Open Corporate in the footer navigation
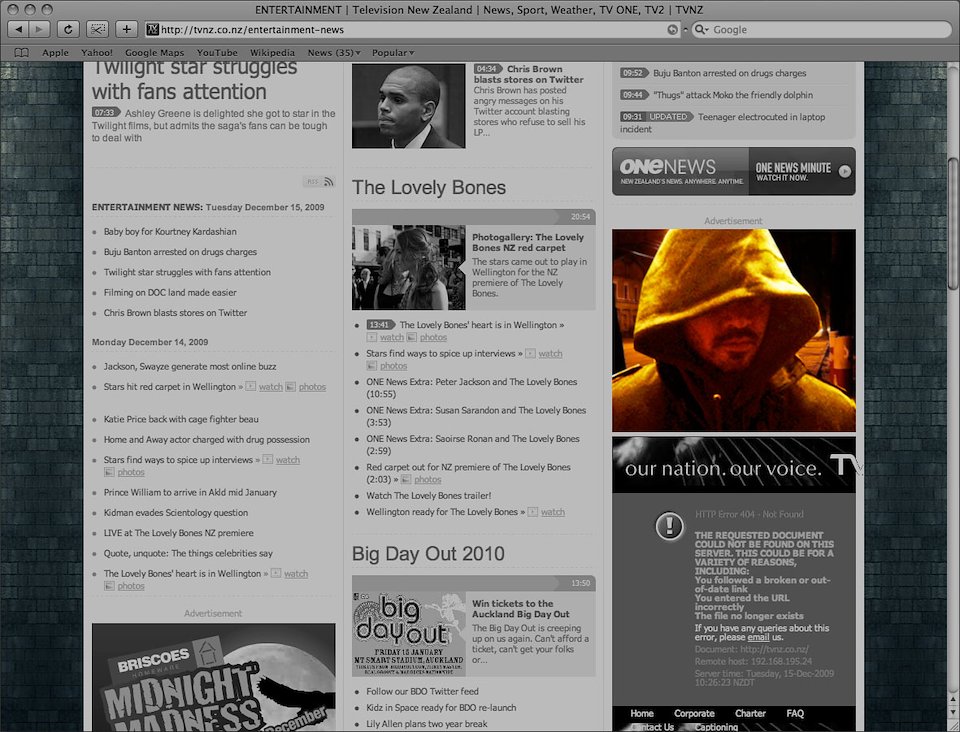This screenshot has height=732, width=960. point(694,713)
